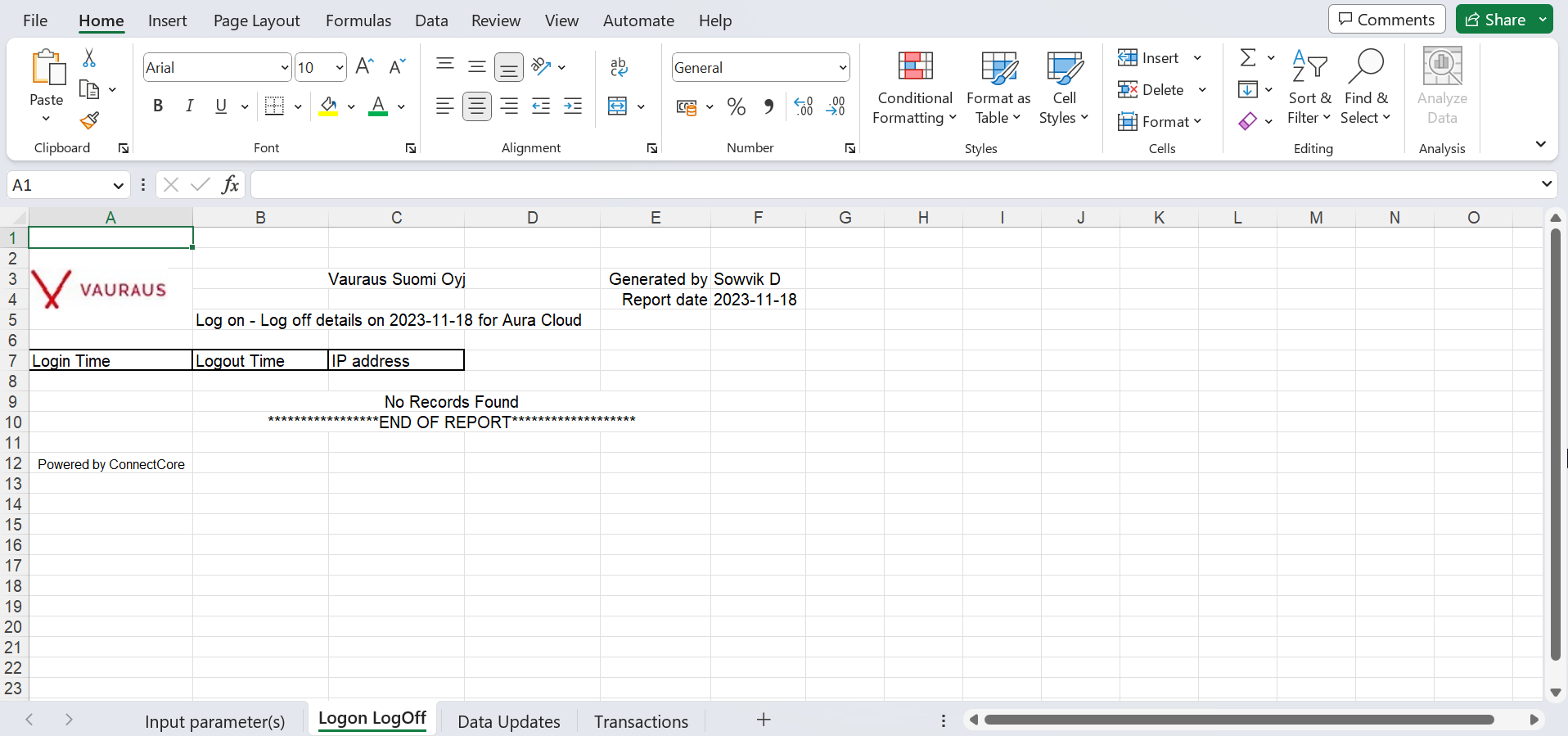This screenshot has width=1568, height=736.
Task: Open the font name dropdown
Action: pyautogui.click(x=284, y=68)
